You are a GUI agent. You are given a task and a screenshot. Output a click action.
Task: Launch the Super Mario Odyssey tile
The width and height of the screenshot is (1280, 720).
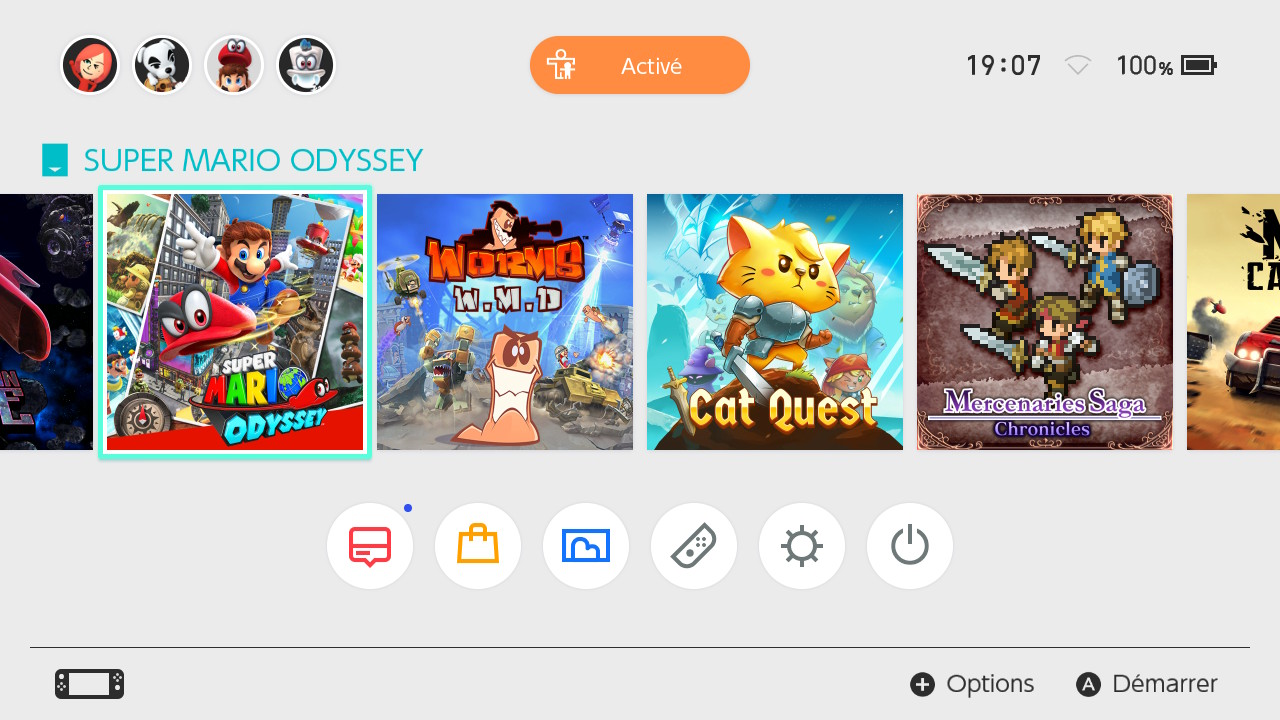235,322
